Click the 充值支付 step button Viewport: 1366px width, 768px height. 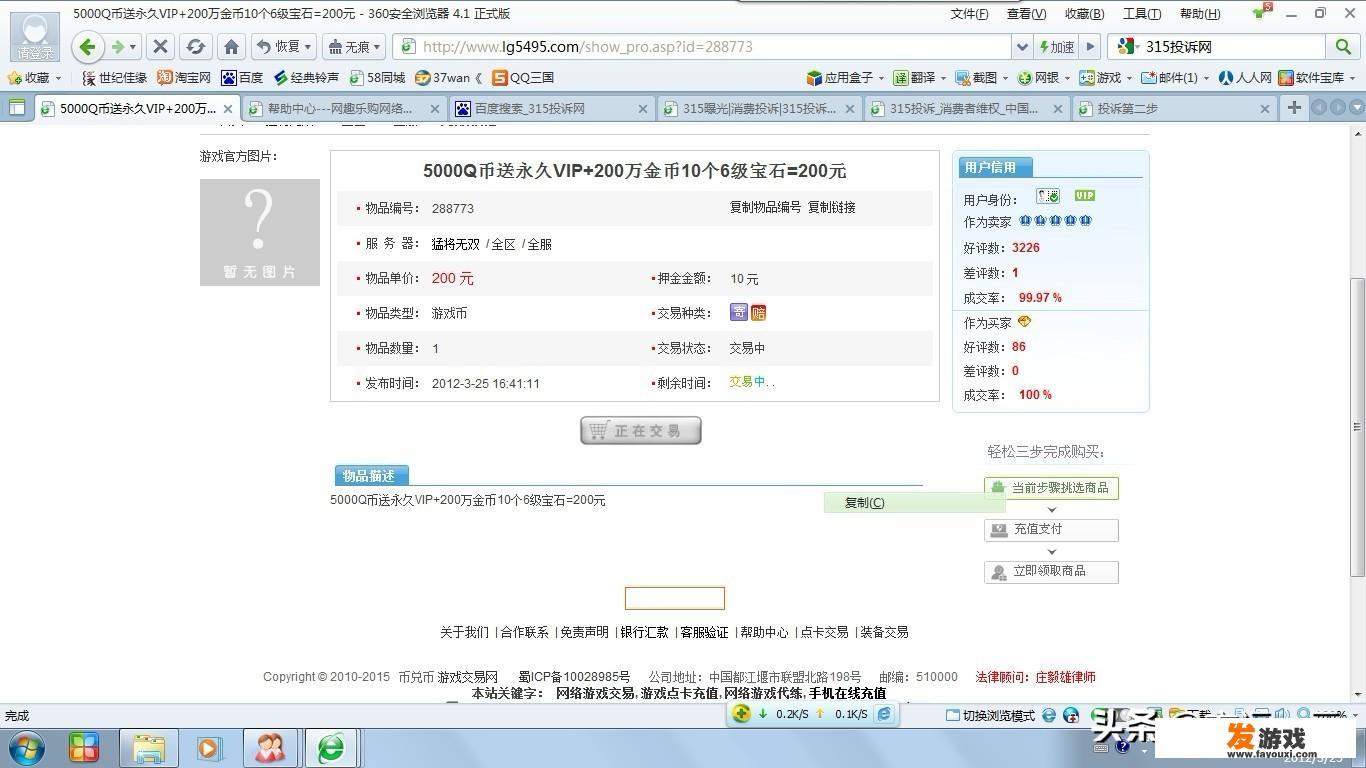coord(1051,529)
